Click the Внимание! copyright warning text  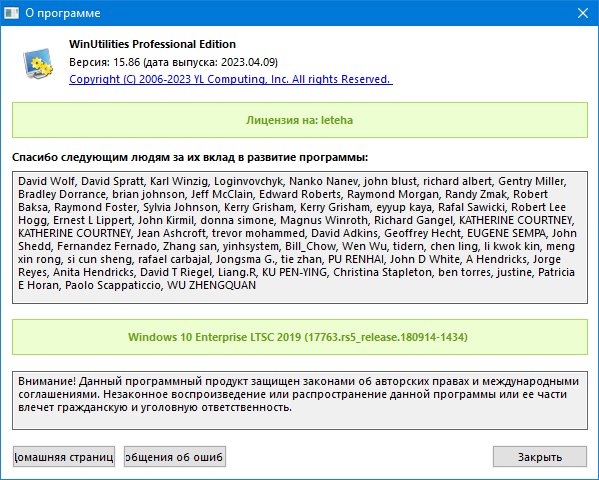(298, 394)
